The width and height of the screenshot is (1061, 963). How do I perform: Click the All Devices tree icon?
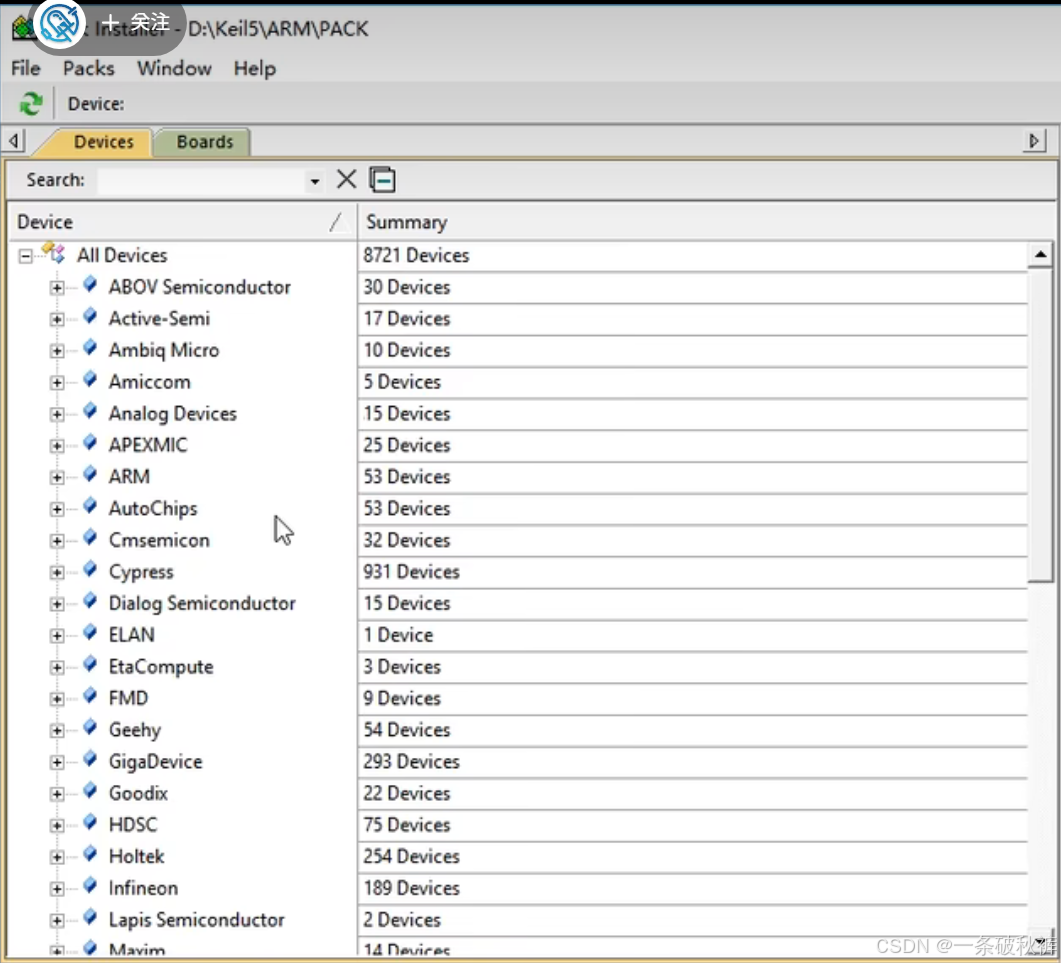pos(54,254)
